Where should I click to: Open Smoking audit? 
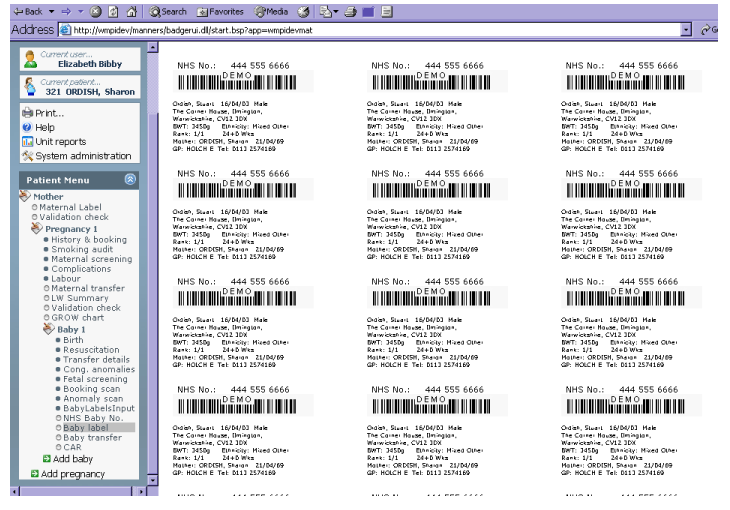click(x=82, y=249)
